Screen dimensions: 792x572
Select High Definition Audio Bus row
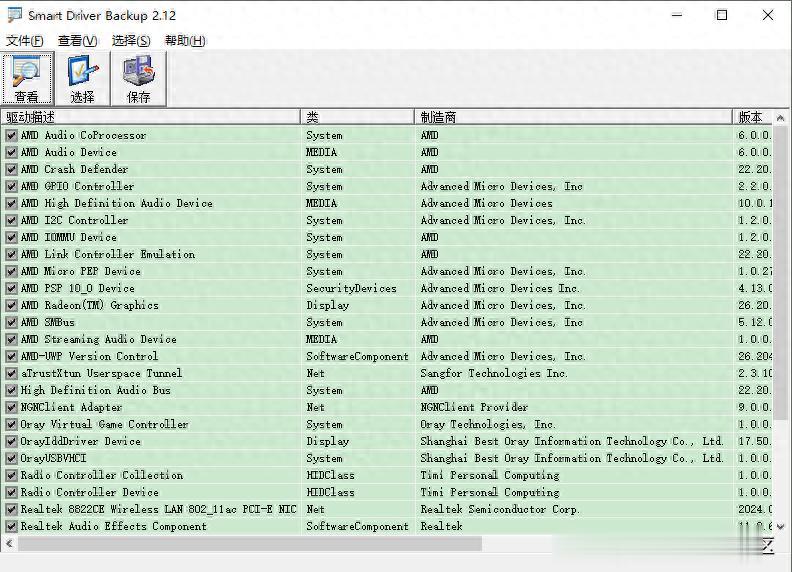386,391
